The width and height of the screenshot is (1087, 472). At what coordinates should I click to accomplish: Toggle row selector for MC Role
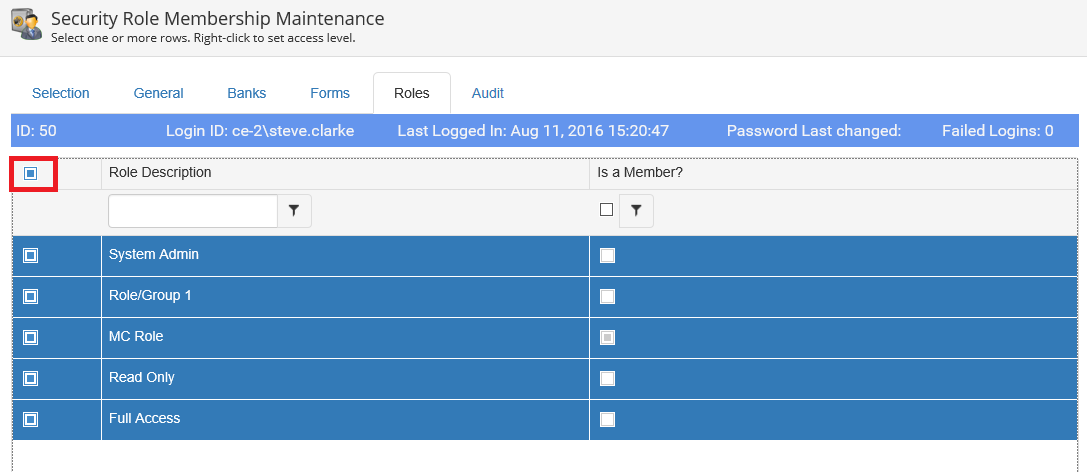point(31,338)
